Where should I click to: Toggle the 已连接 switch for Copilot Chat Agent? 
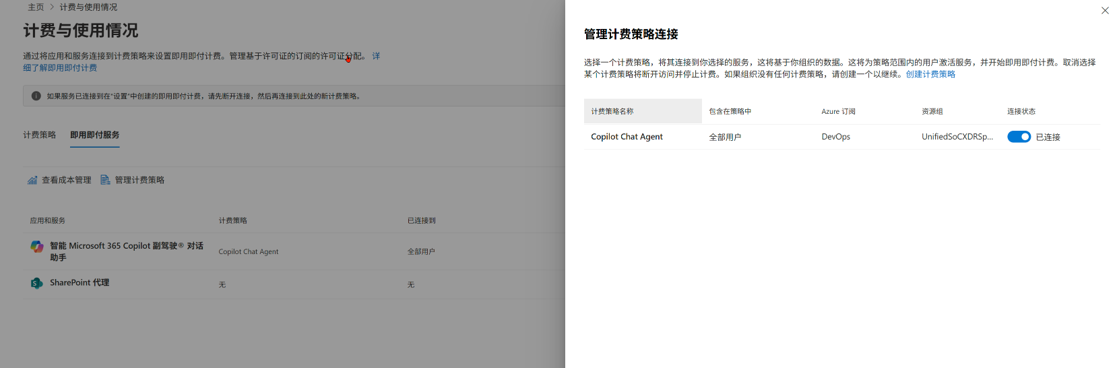[1019, 137]
